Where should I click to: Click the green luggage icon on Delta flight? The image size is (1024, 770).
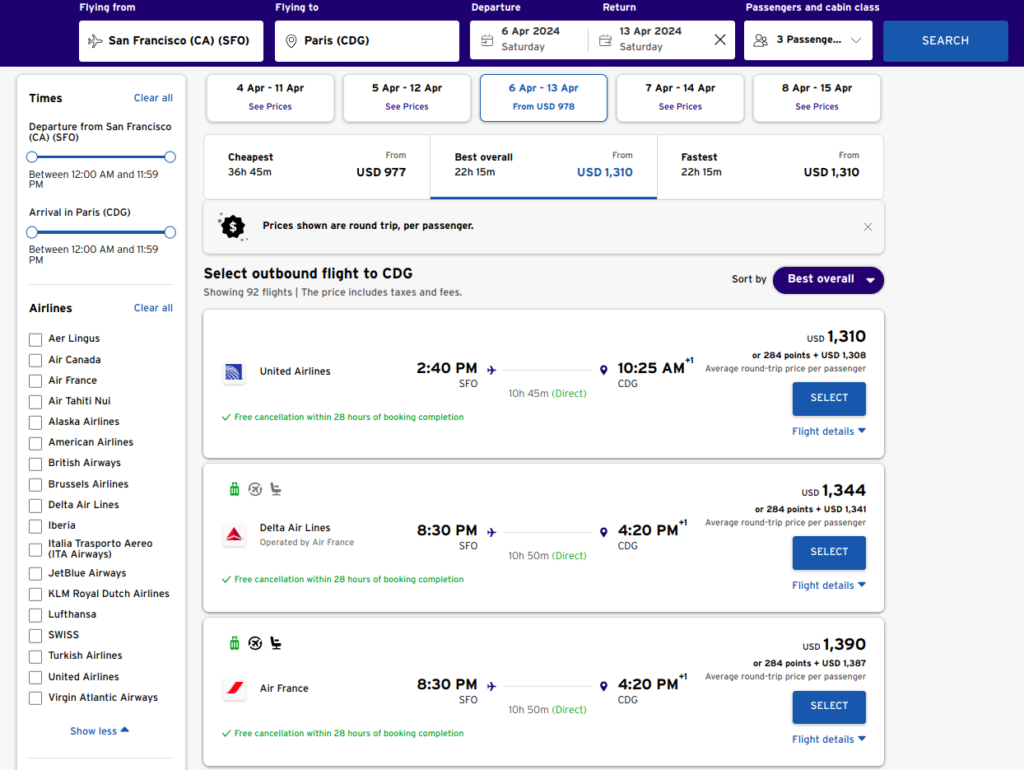pyautogui.click(x=234, y=489)
